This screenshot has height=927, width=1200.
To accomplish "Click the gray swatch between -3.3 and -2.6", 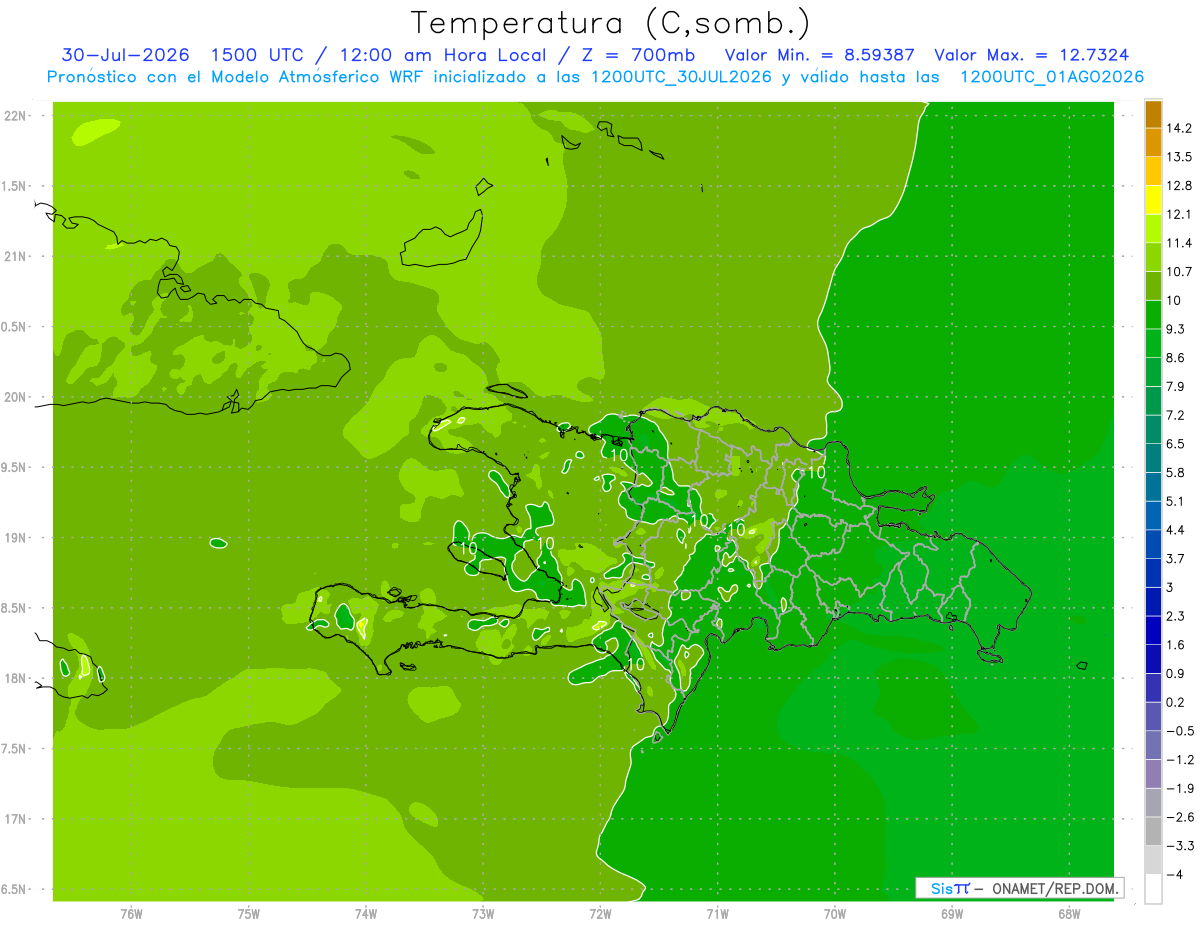I will (x=1153, y=831).
